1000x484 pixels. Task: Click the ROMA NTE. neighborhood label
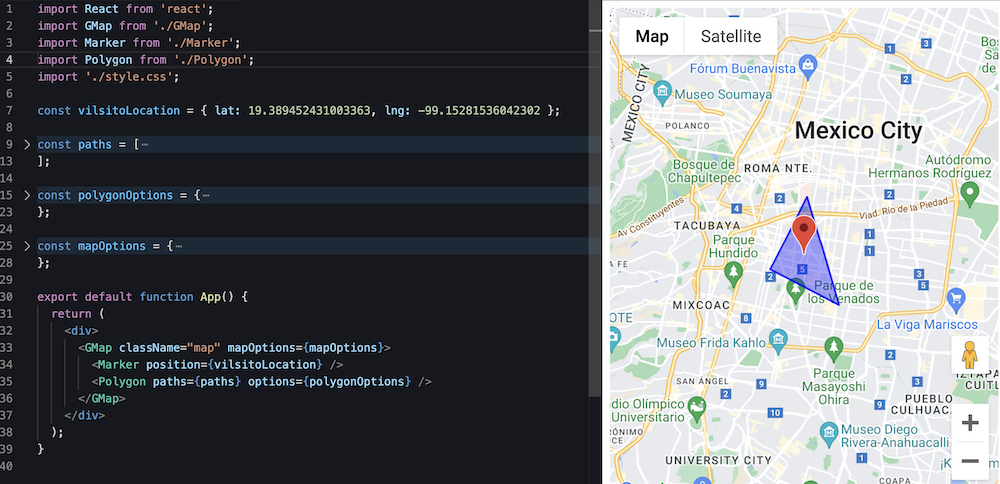tap(777, 168)
